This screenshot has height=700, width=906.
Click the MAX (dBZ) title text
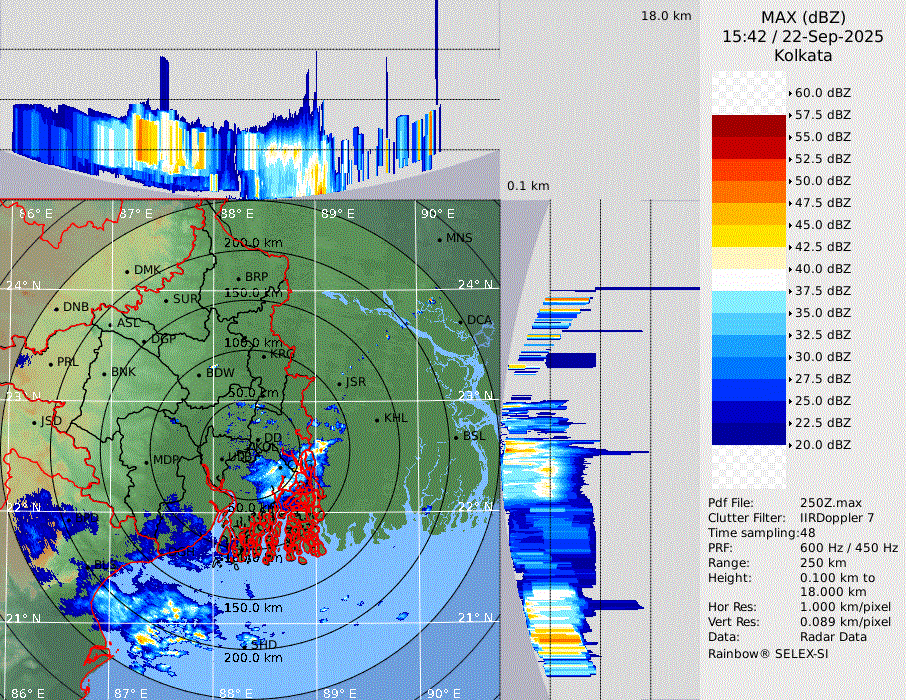803,17
